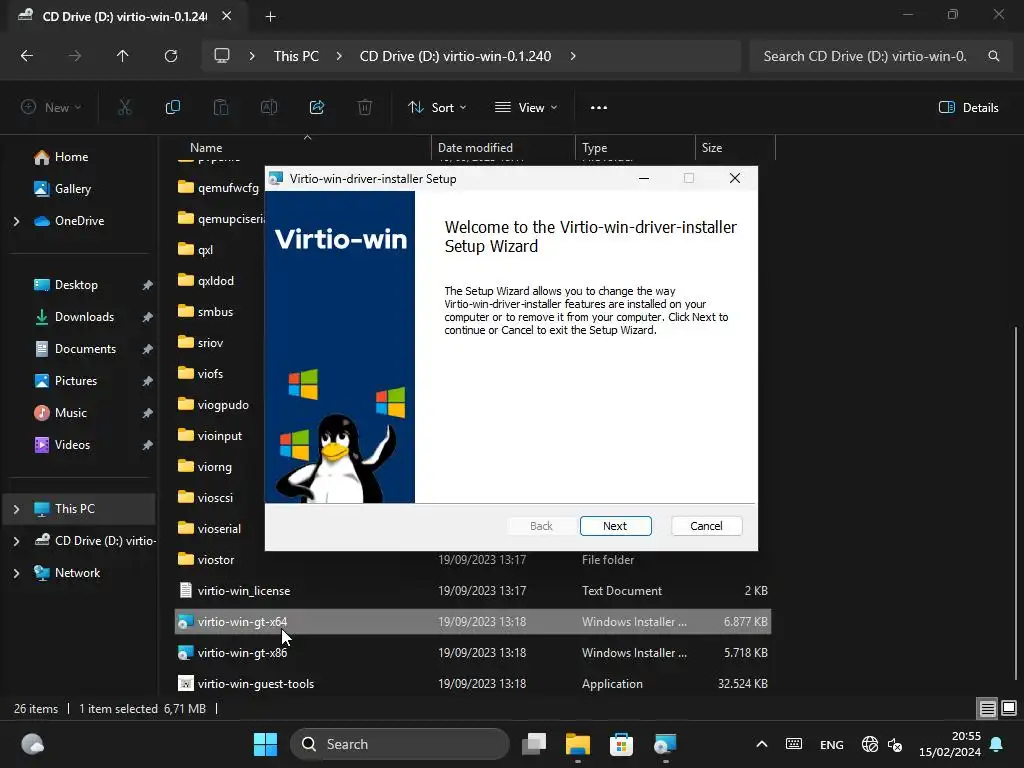Open the notifications bell icon

[x=997, y=744]
